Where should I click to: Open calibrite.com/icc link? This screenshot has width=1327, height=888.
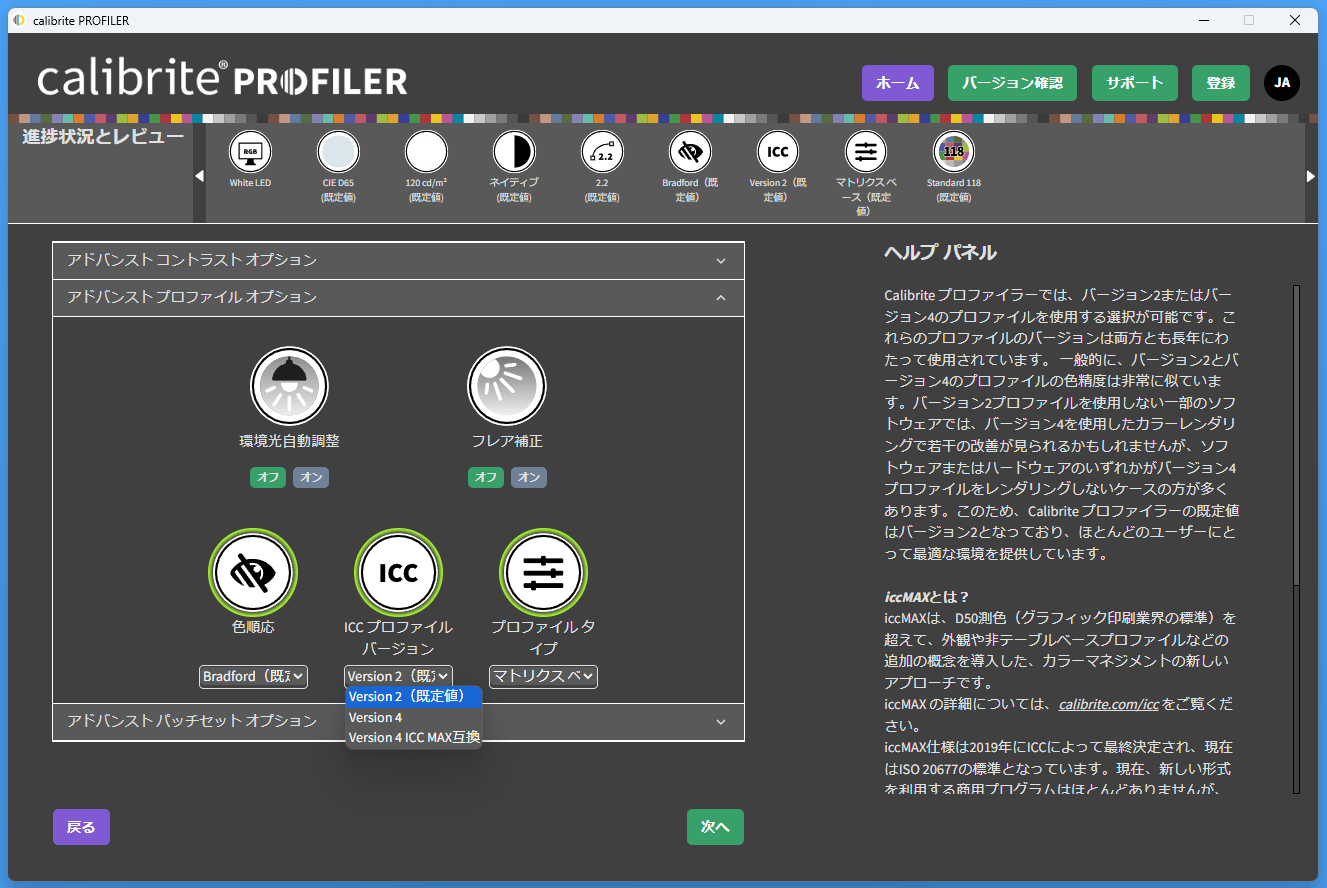1109,704
